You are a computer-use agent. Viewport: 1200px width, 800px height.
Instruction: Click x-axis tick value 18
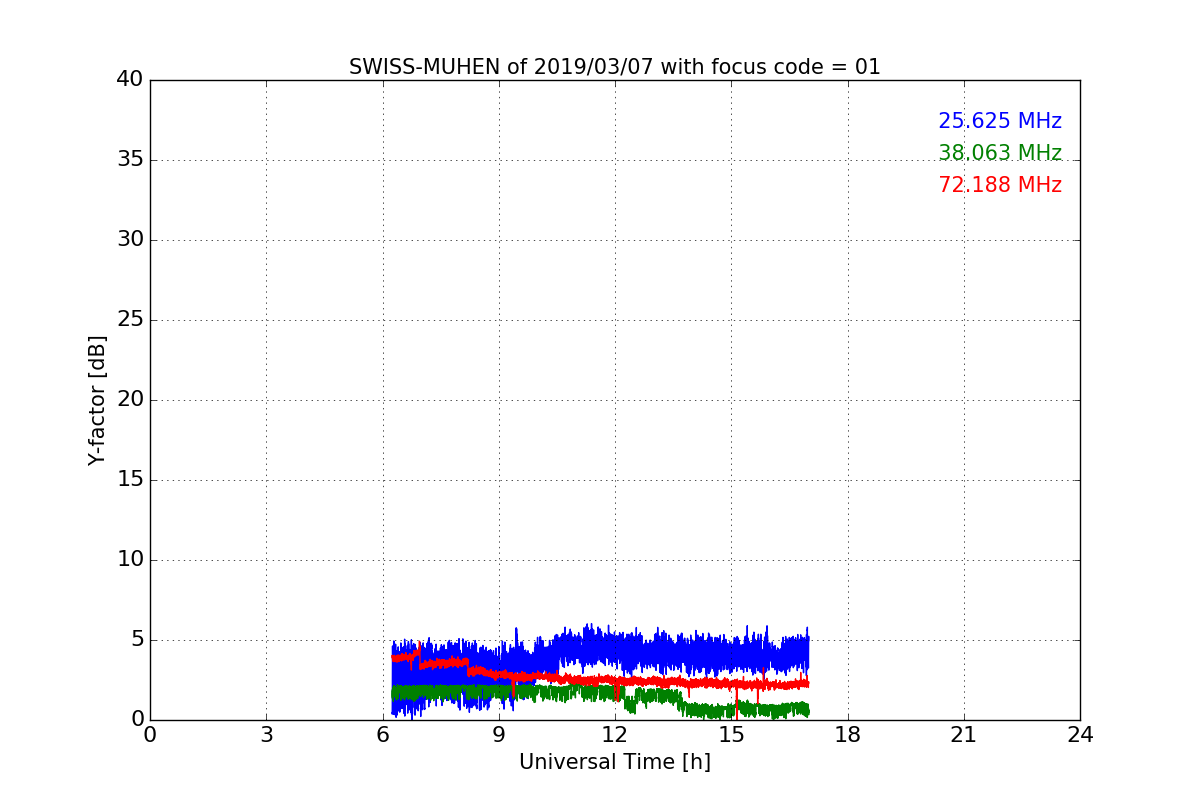[x=848, y=735]
